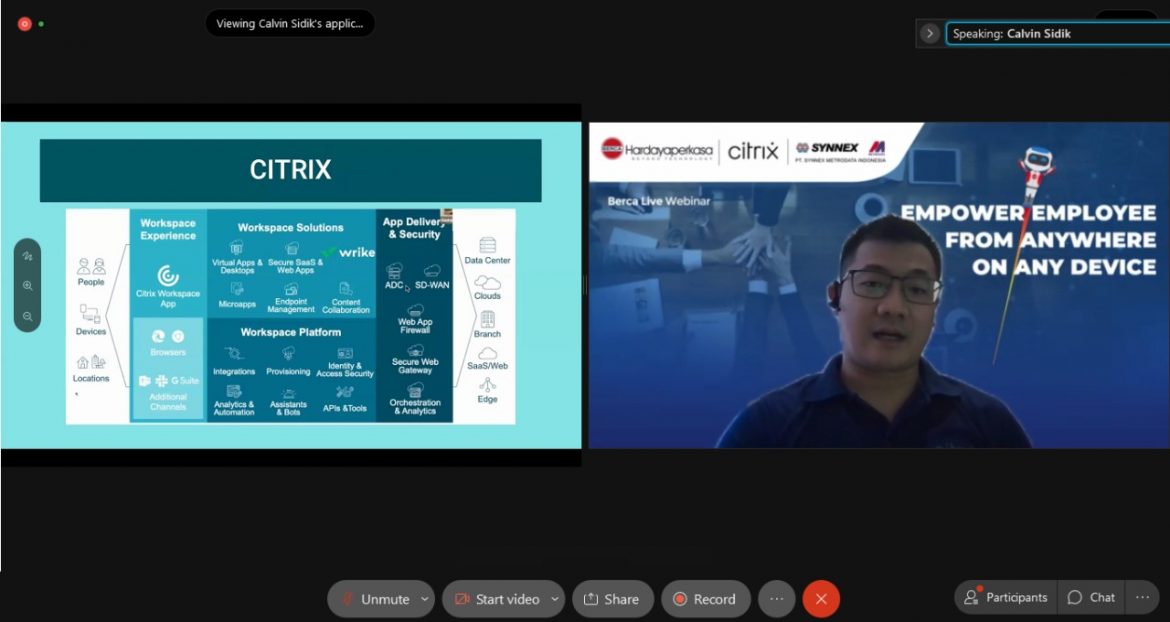Click the Virtual Apps & Desktops icon
This screenshot has height=622, width=1170.
click(x=237, y=248)
